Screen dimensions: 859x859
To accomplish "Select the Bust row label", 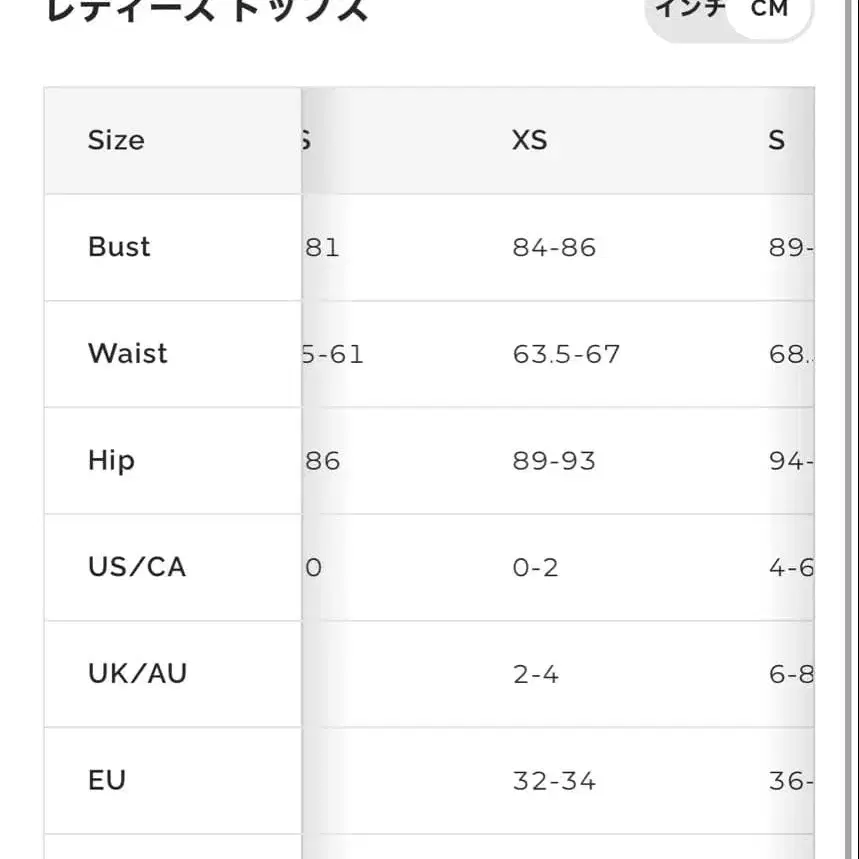I will pos(119,247).
